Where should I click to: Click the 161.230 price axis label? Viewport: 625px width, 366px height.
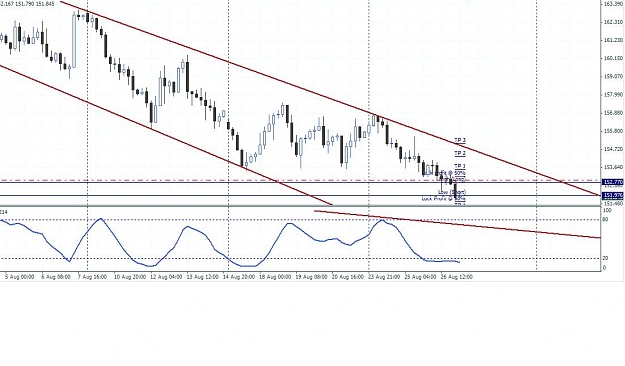pyautogui.click(x=613, y=40)
